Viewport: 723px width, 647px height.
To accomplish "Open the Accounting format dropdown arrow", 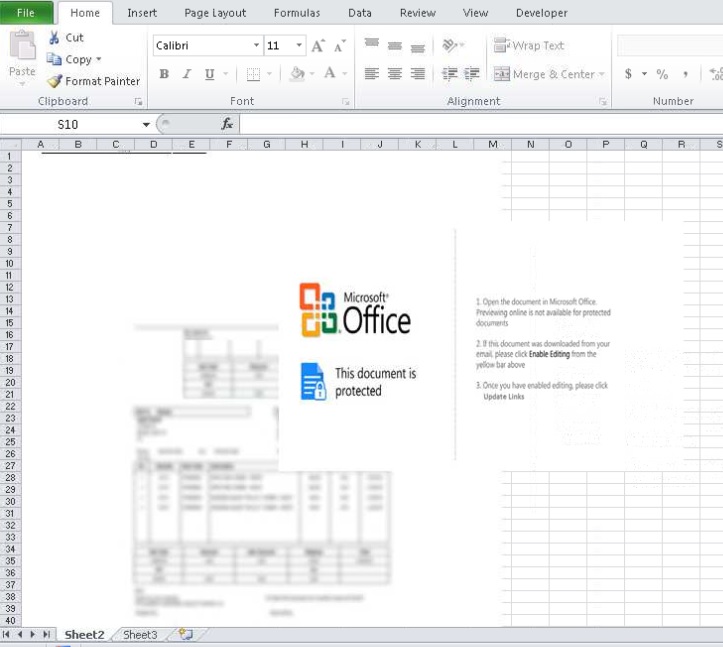I will pyautogui.click(x=644, y=74).
